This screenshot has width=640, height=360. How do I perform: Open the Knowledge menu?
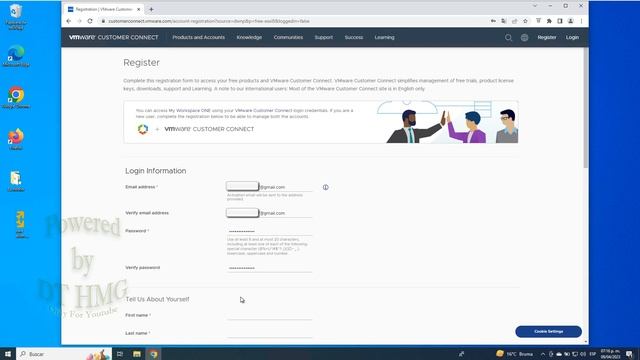pos(249,37)
